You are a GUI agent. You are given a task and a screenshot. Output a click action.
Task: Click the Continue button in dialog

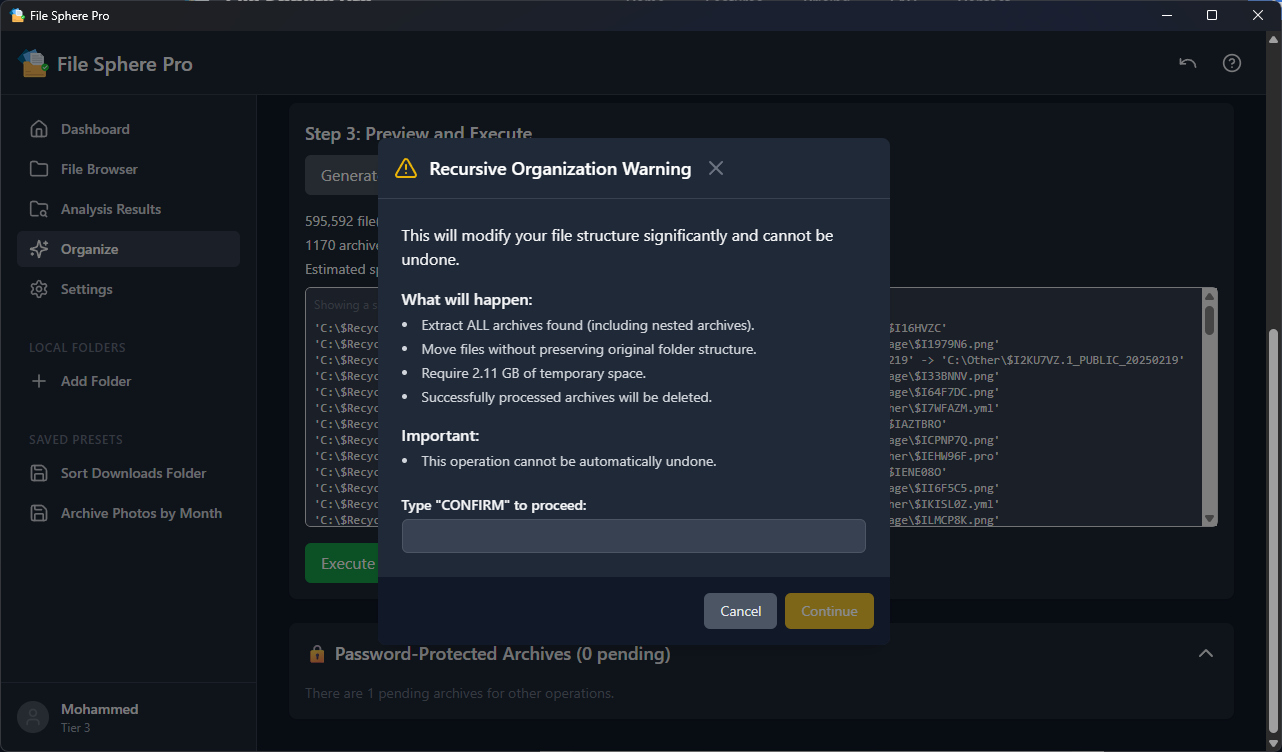tap(829, 611)
